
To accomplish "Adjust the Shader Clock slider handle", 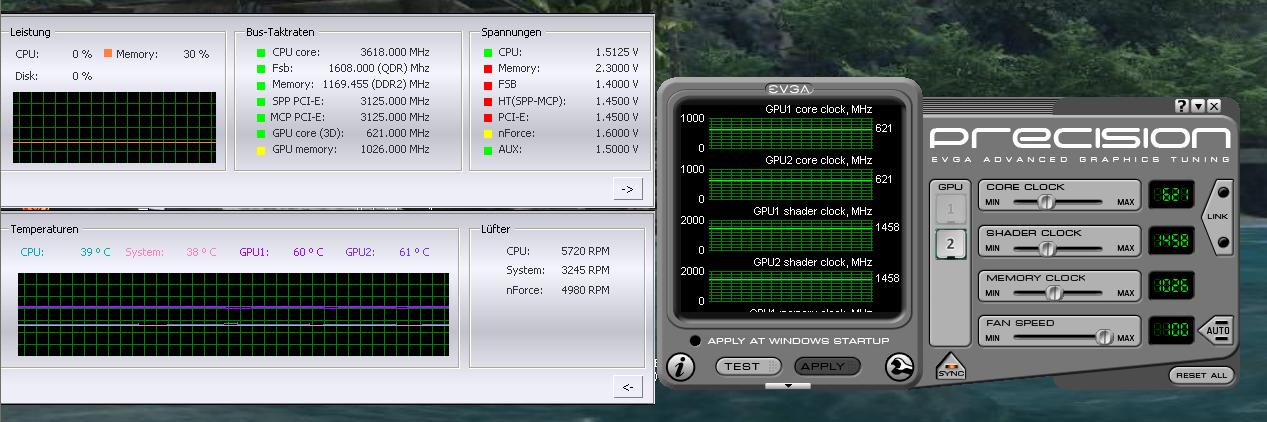I will [1047, 247].
